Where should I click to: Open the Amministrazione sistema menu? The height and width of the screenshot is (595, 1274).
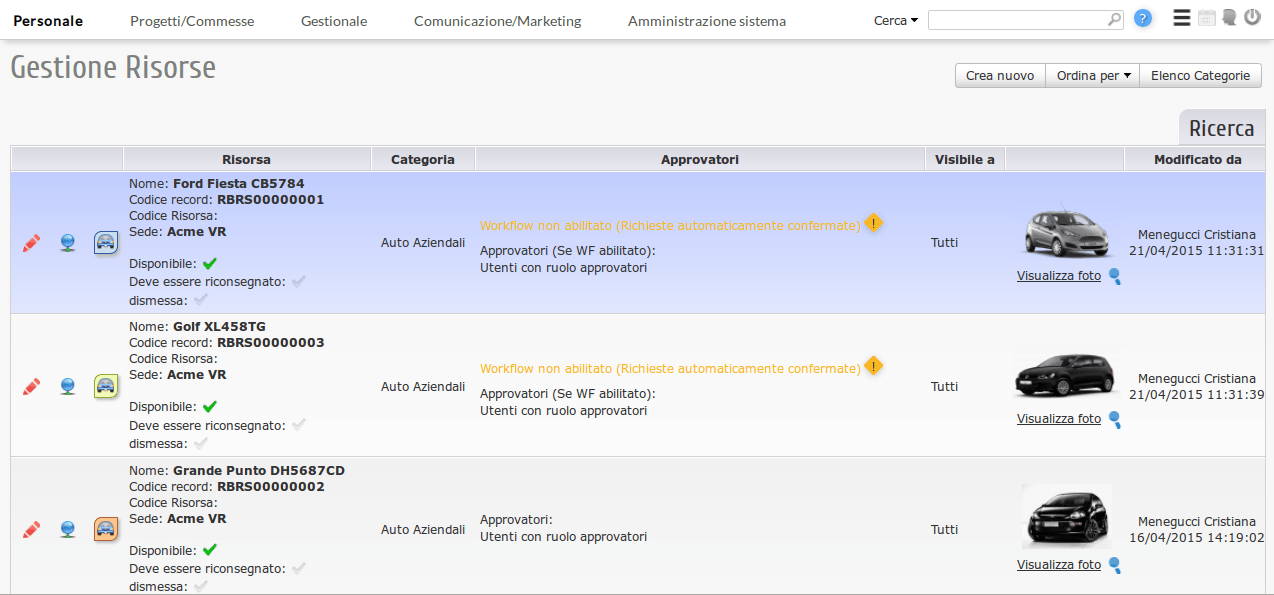[706, 21]
